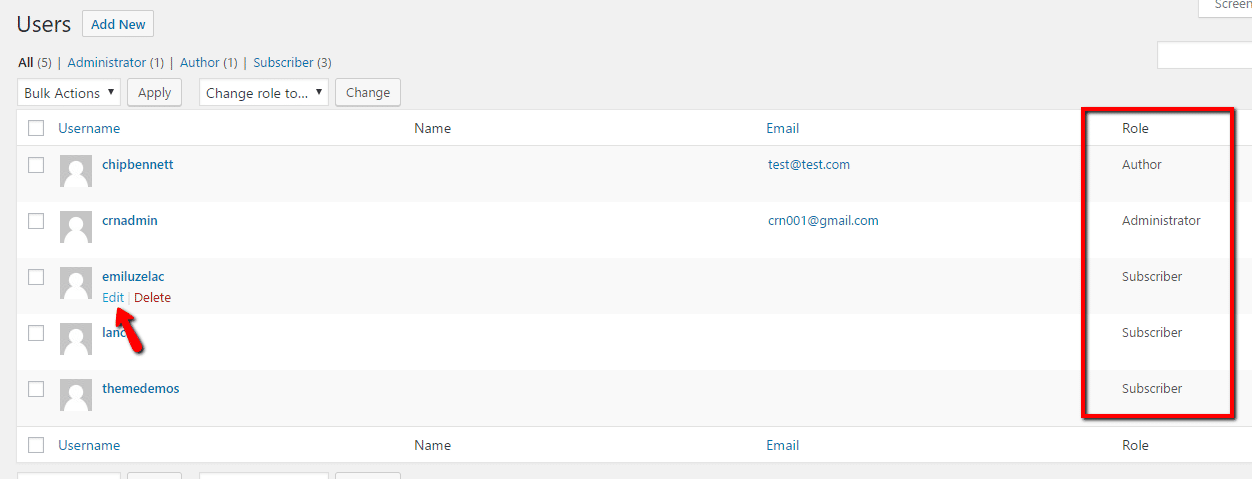Toggle the themedemos row checkbox

pos(36,389)
